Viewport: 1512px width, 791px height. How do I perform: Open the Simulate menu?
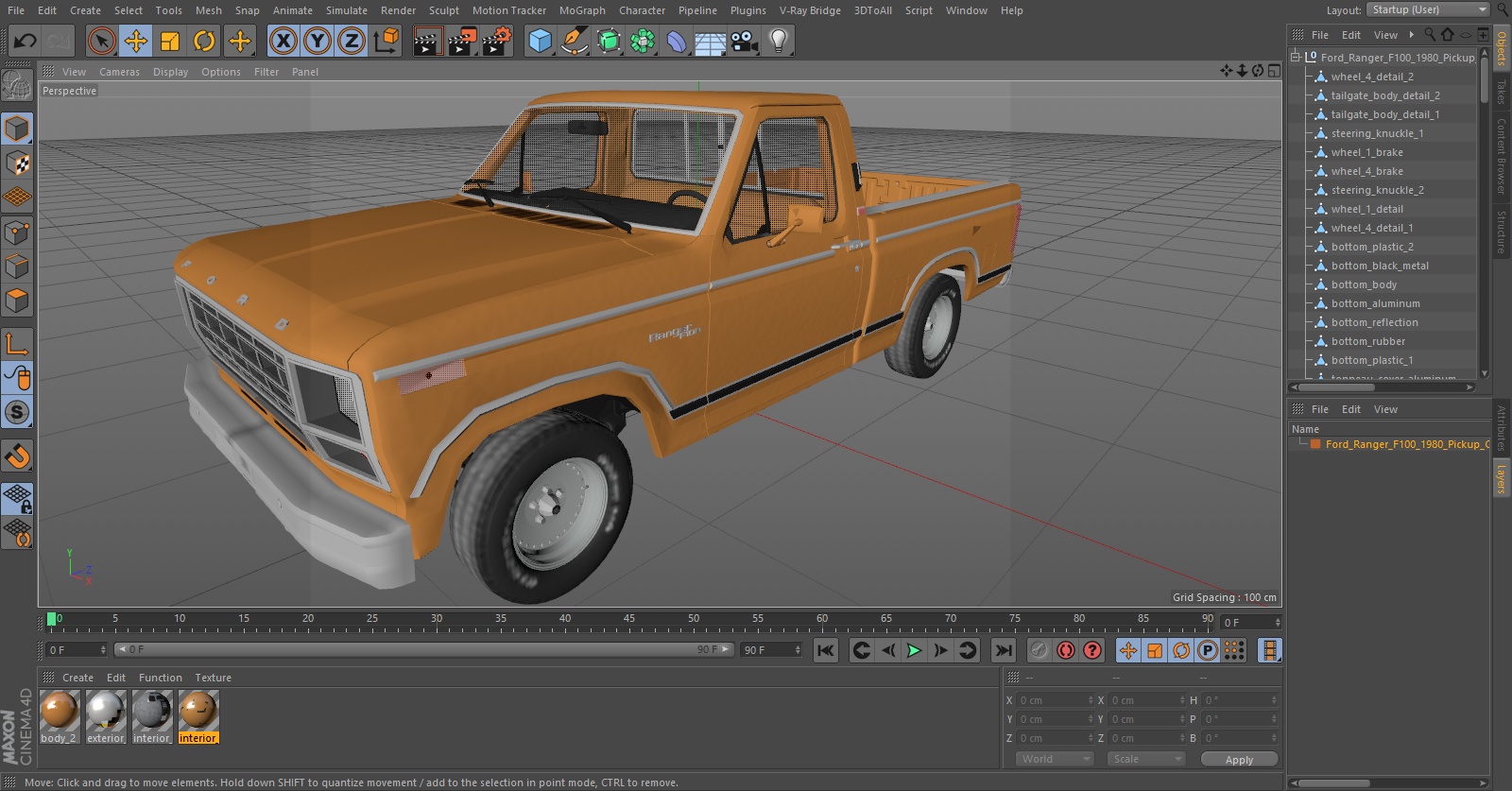point(347,10)
